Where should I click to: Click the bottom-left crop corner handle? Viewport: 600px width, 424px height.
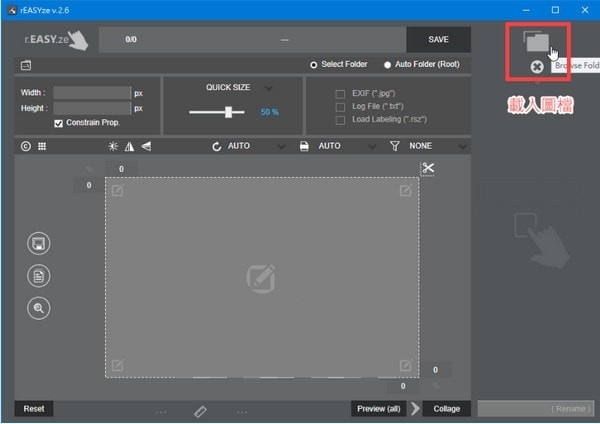(117, 365)
